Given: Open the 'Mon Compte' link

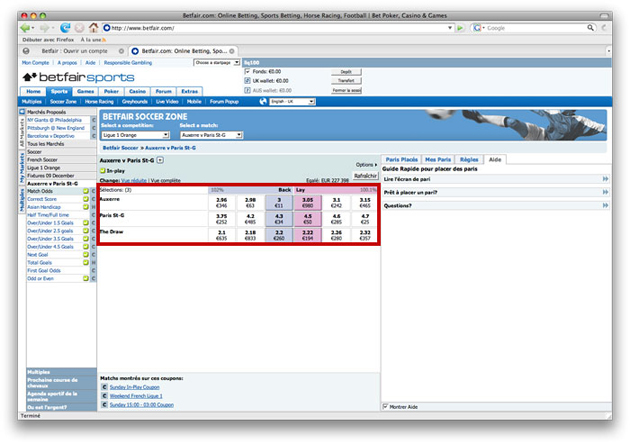Looking at the screenshot, I should 35,63.
